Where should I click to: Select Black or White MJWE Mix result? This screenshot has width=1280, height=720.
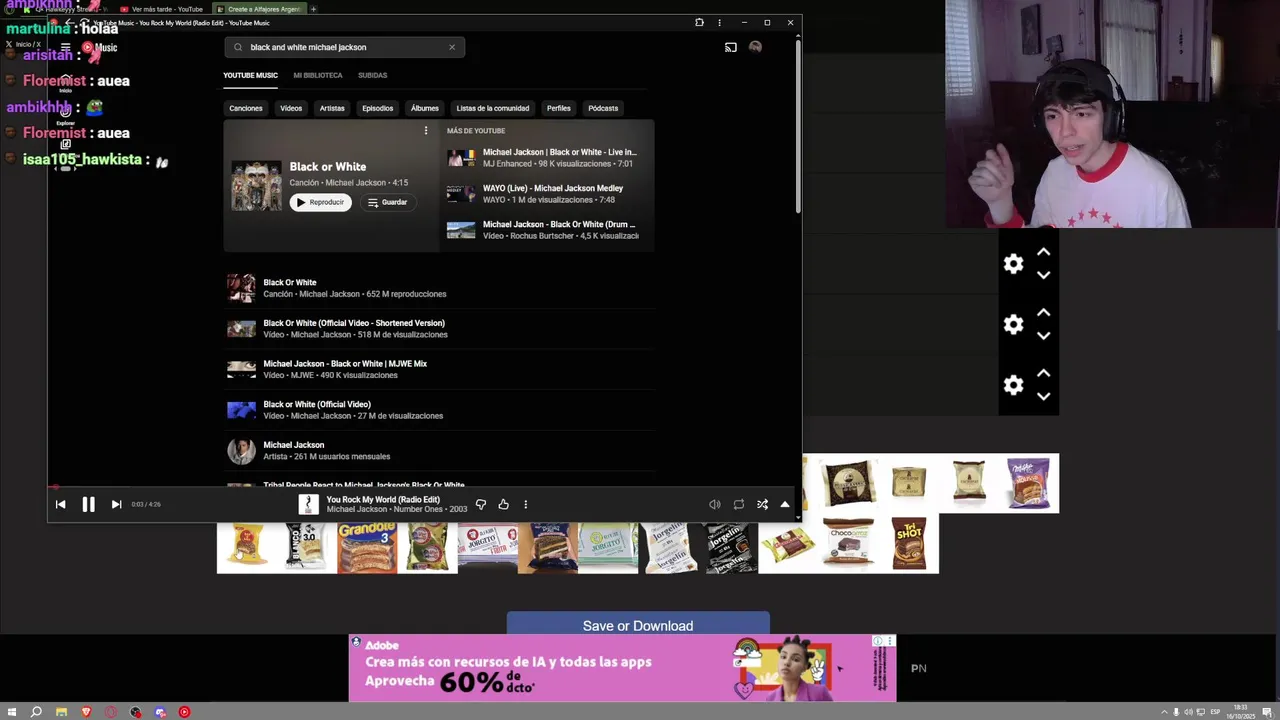tap(440, 369)
